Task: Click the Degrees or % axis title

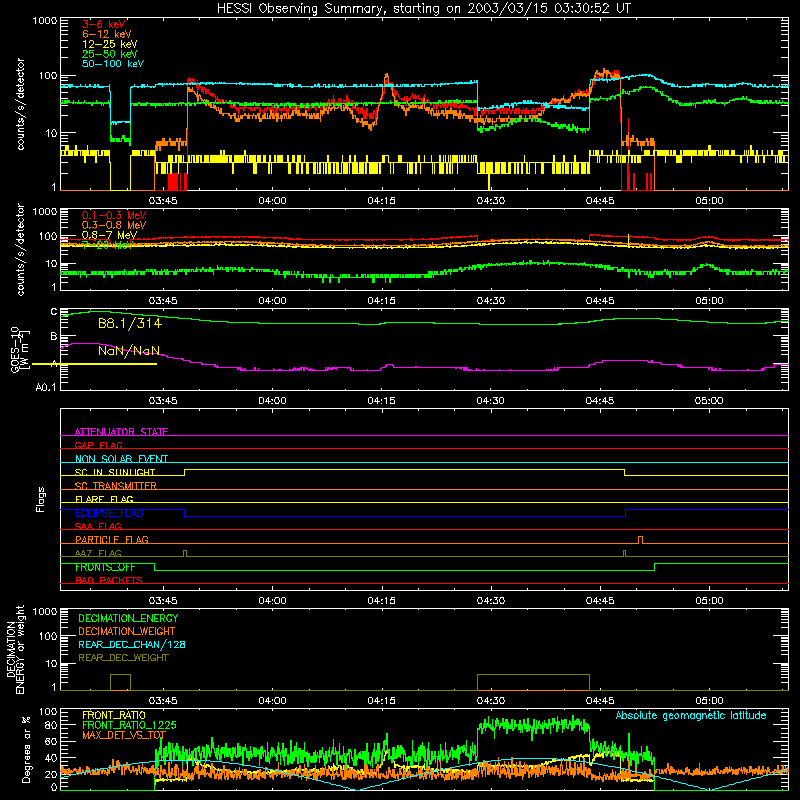Action: [27, 750]
